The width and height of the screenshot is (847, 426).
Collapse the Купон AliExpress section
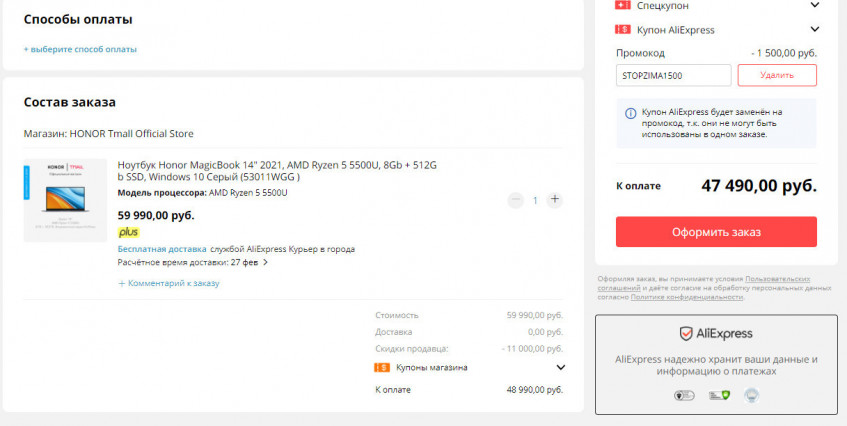pos(814,30)
